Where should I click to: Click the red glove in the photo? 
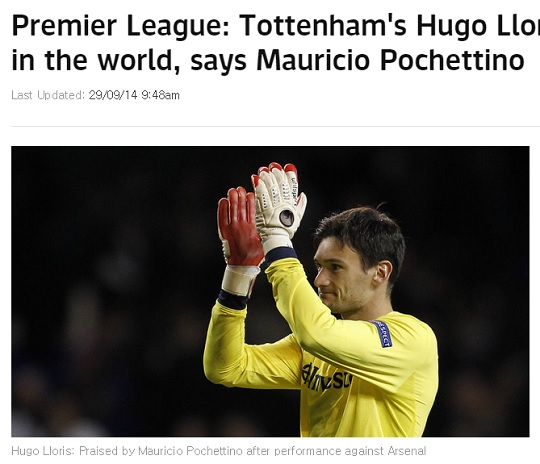tap(239, 227)
